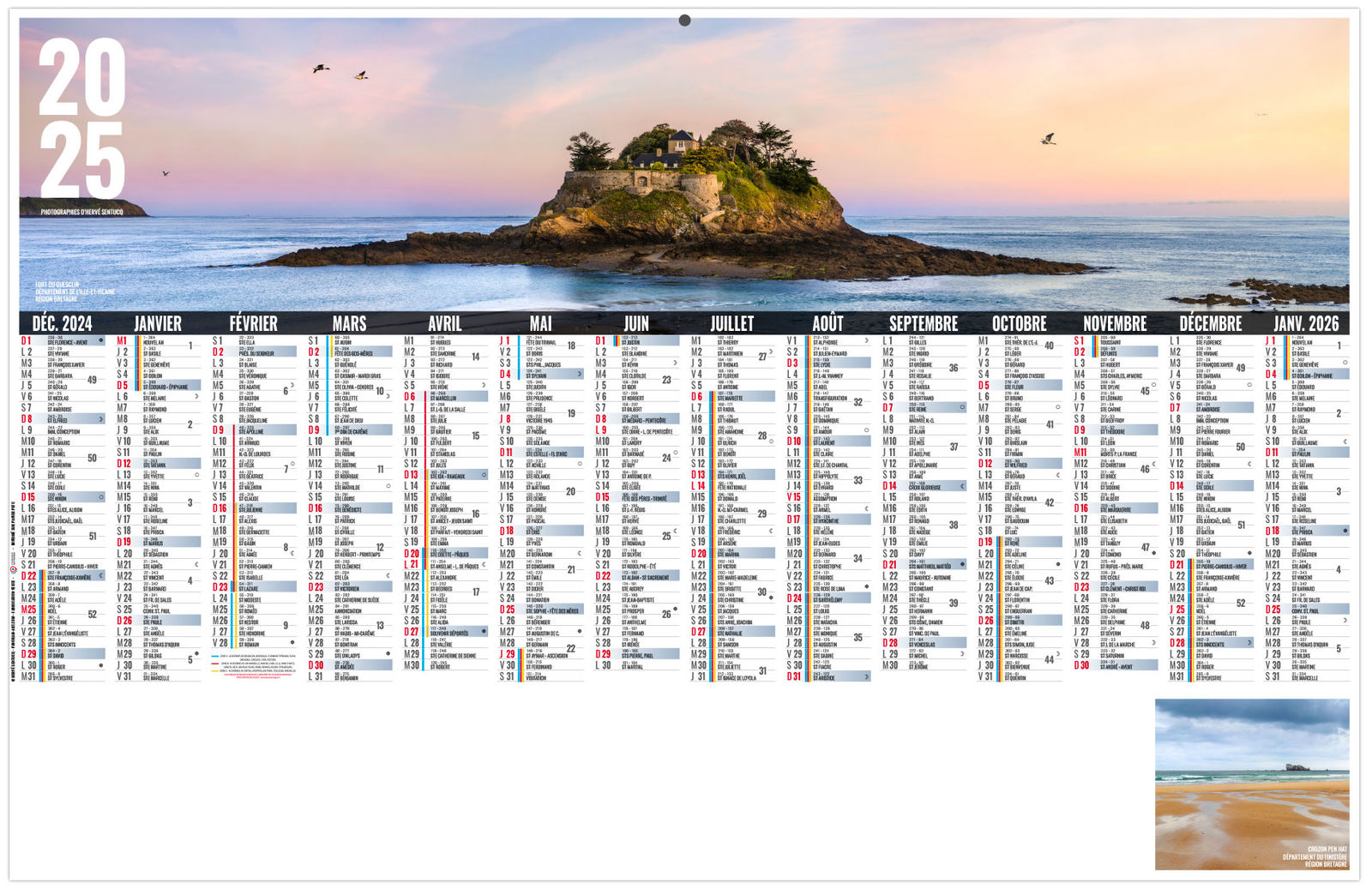This screenshot has height=889, width=1372.
Task: Select the 'MAI' month header
Action: pyautogui.click(x=541, y=323)
